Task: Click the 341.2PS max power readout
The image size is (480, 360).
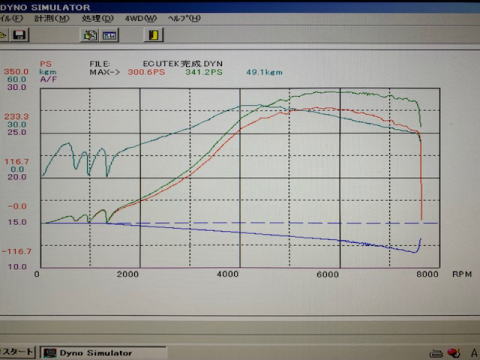Action: click(x=204, y=72)
